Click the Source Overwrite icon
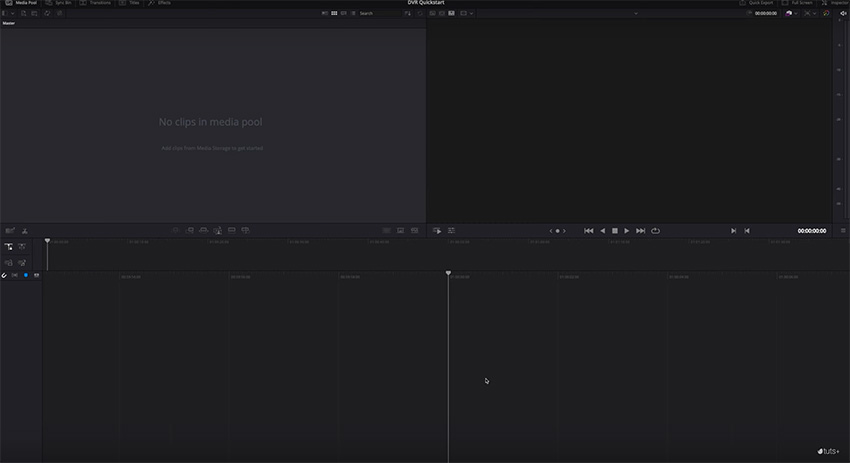The width and height of the screenshot is (850, 463). [245, 230]
